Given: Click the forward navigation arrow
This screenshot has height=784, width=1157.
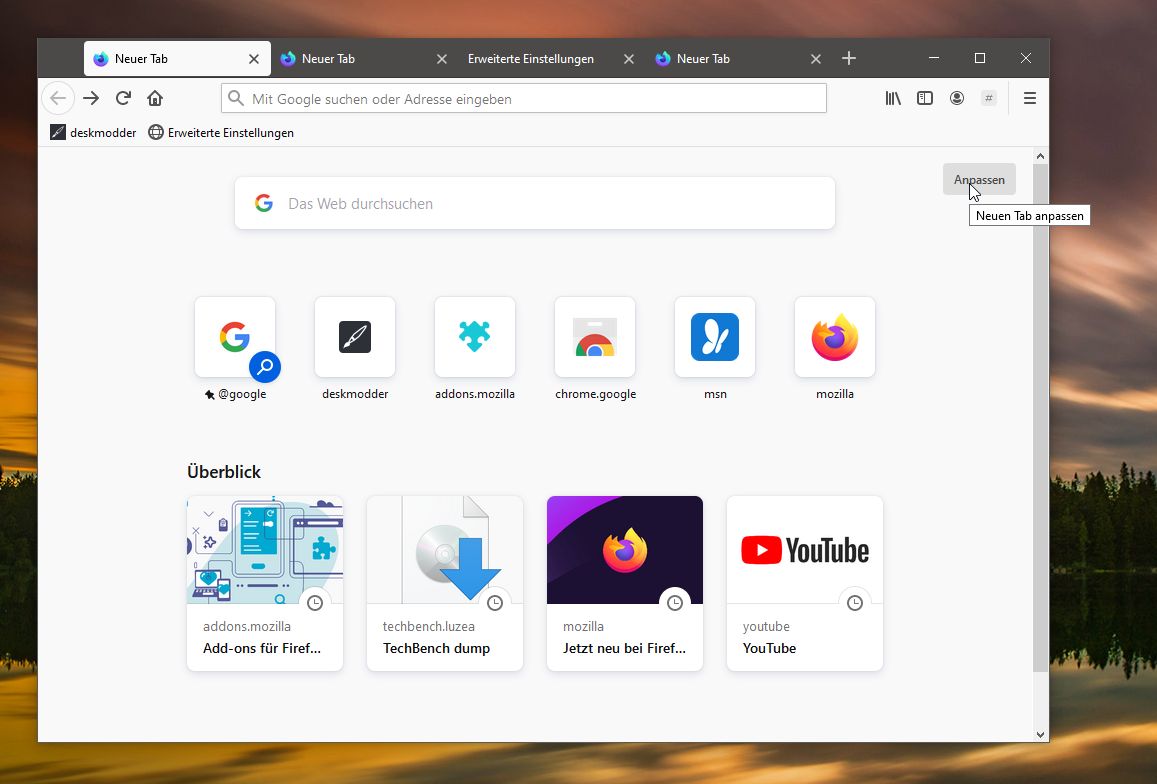Looking at the screenshot, I should (x=91, y=98).
